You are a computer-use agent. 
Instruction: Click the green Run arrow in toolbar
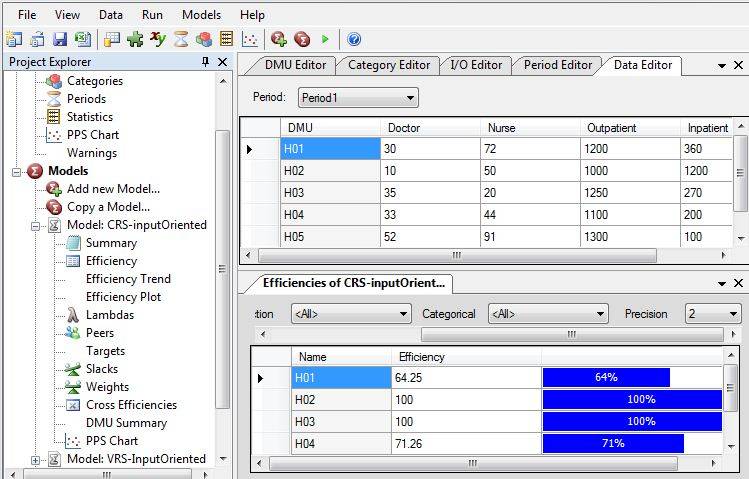coord(325,39)
